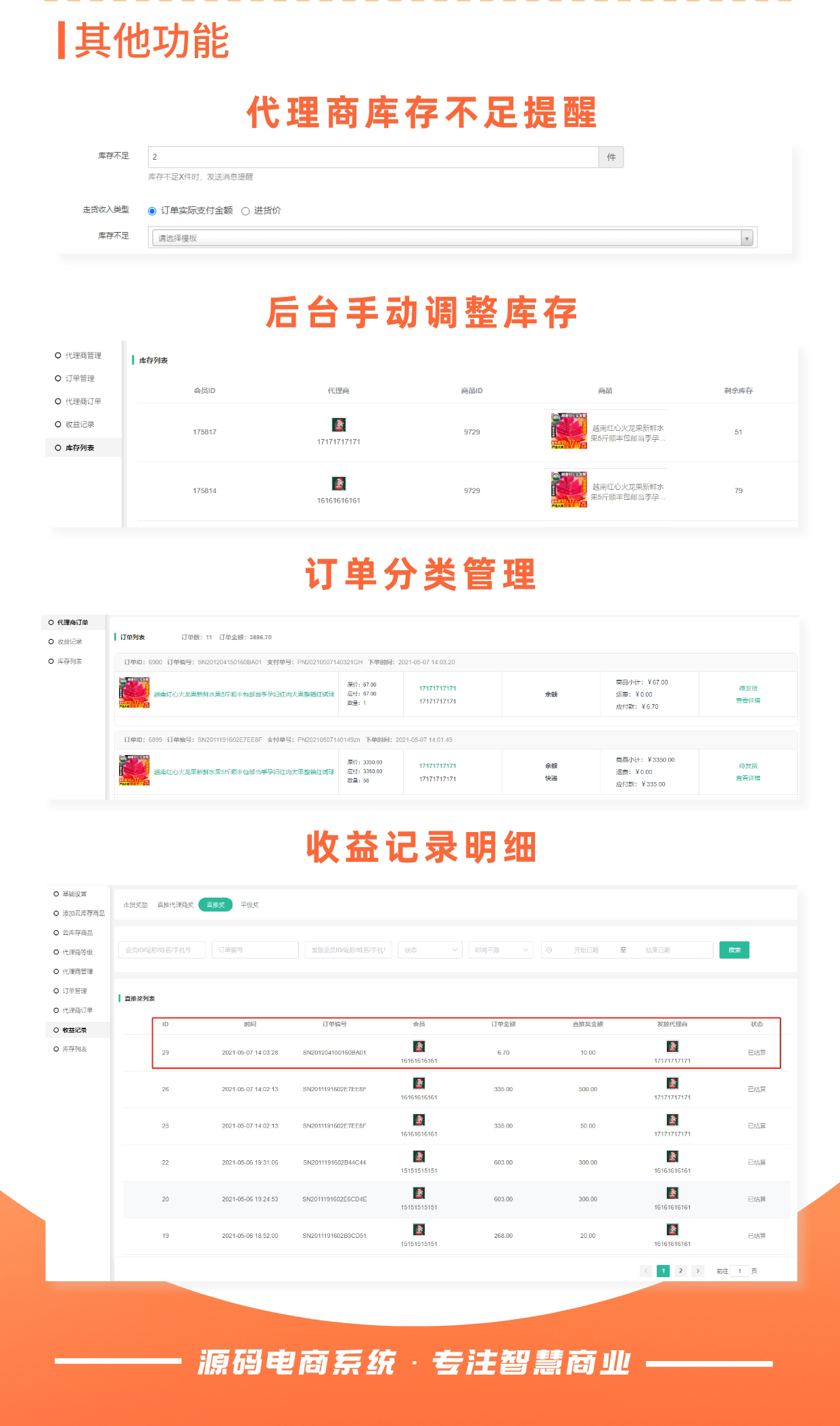The image size is (840, 1426).
Task: Click product thumbnail in order 6900
Action: pos(134,693)
